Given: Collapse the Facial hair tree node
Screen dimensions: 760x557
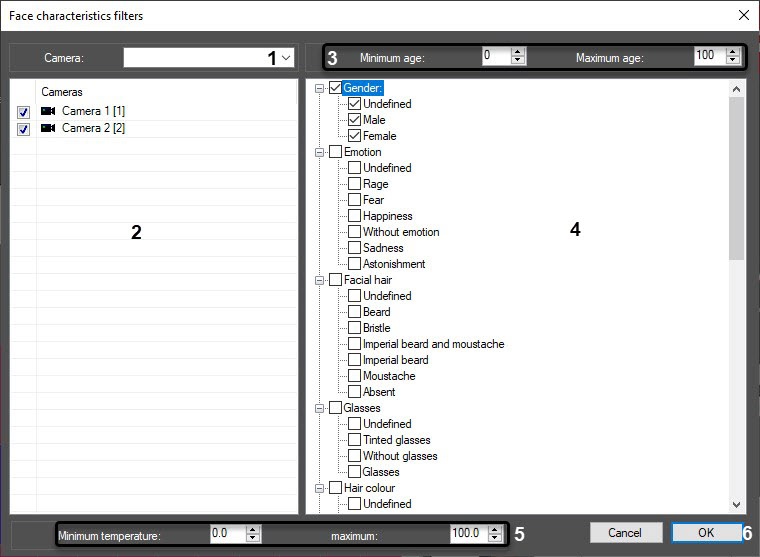Looking at the screenshot, I should (319, 280).
